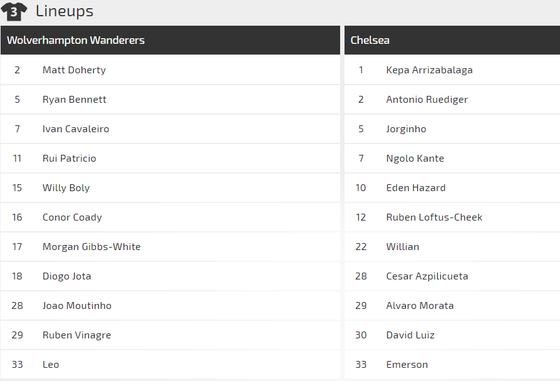Select Eden Hazard in Chelsea lineup

(416, 187)
